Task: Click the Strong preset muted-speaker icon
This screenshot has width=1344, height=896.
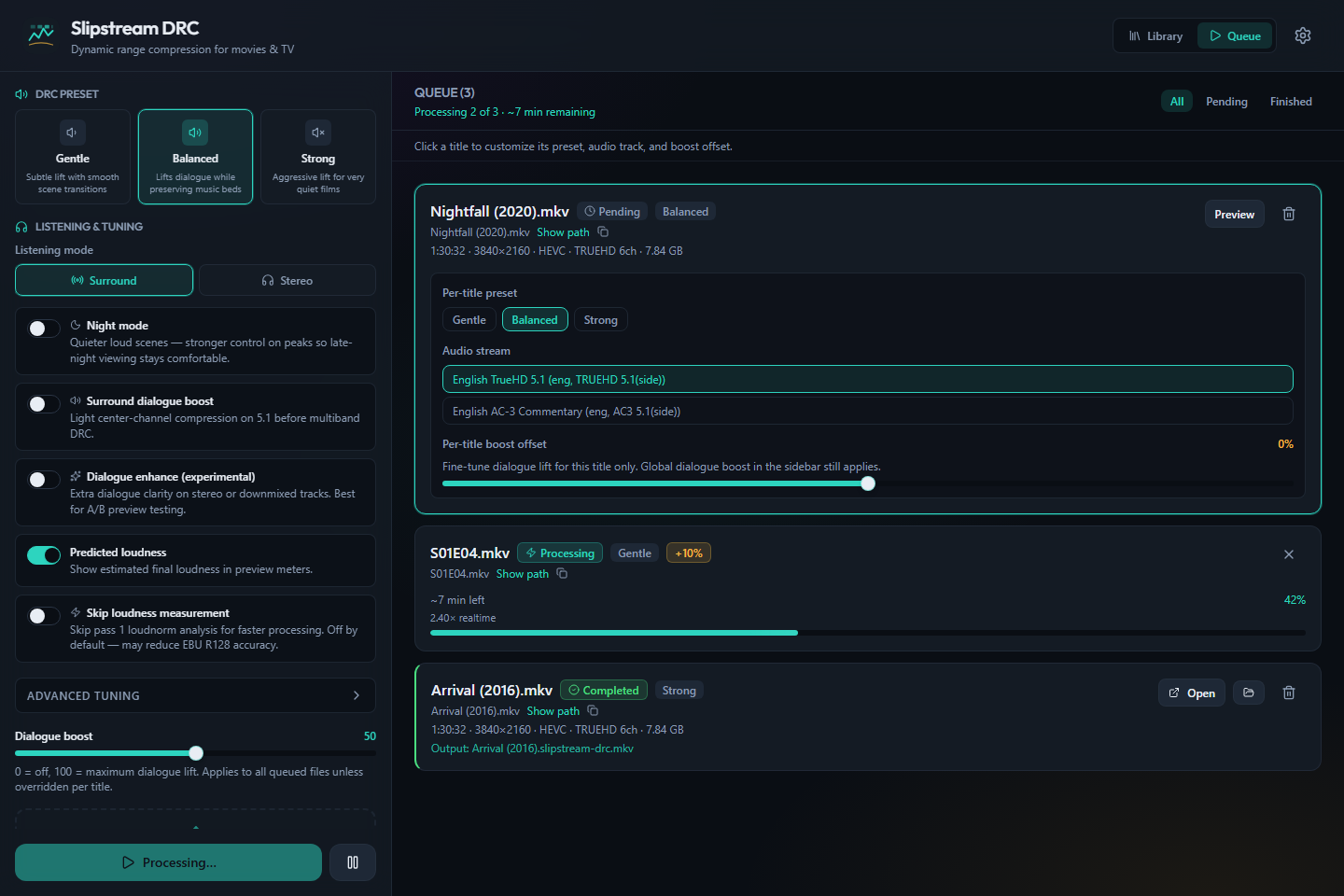Action: point(318,133)
